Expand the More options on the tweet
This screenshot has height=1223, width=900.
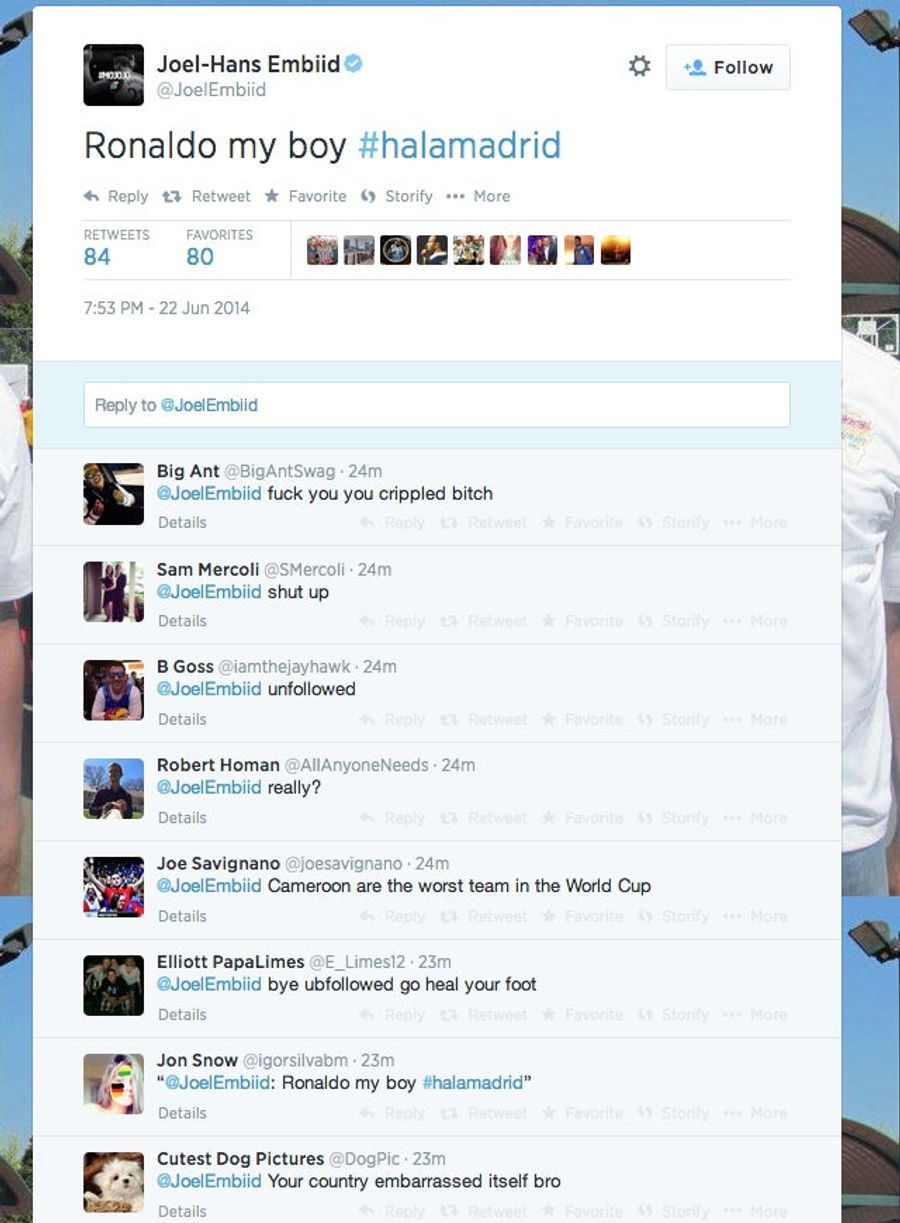click(478, 196)
